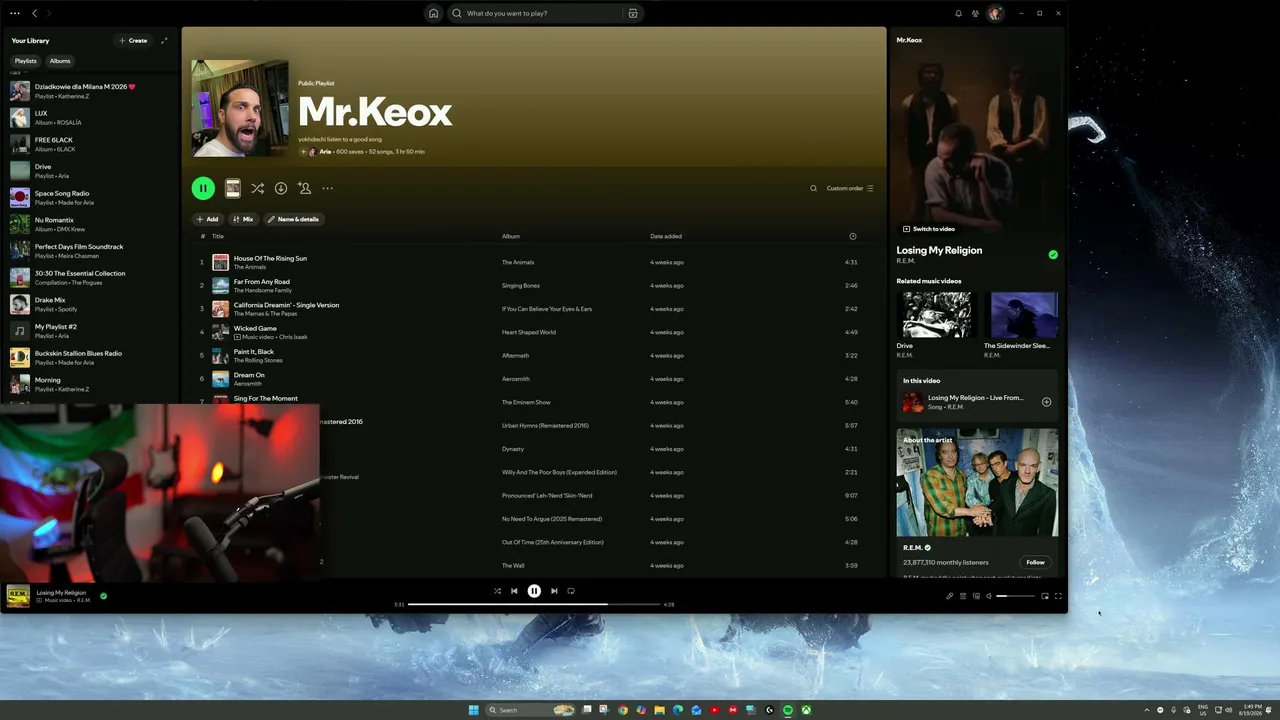Image resolution: width=1280 pixels, height=720 pixels.
Task: Focus the 'What do you want to play?' search box
Action: [536, 13]
